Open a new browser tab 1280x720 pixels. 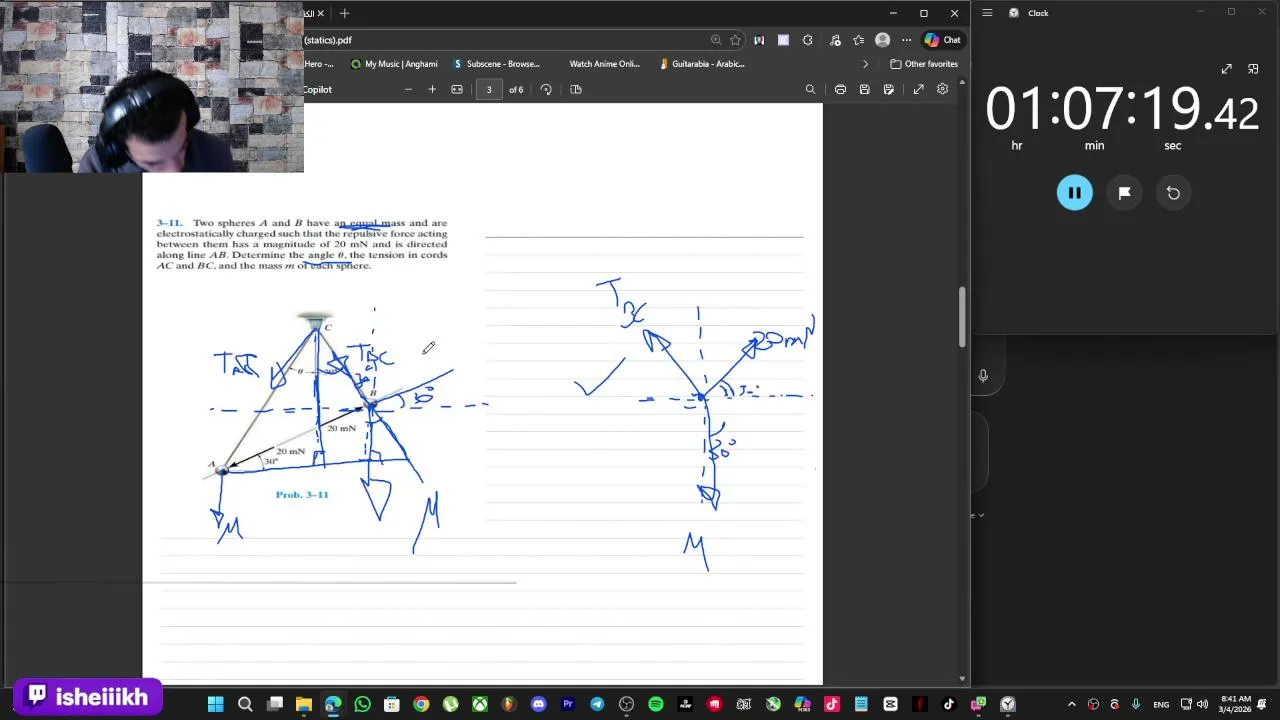click(x=344, y=13)
